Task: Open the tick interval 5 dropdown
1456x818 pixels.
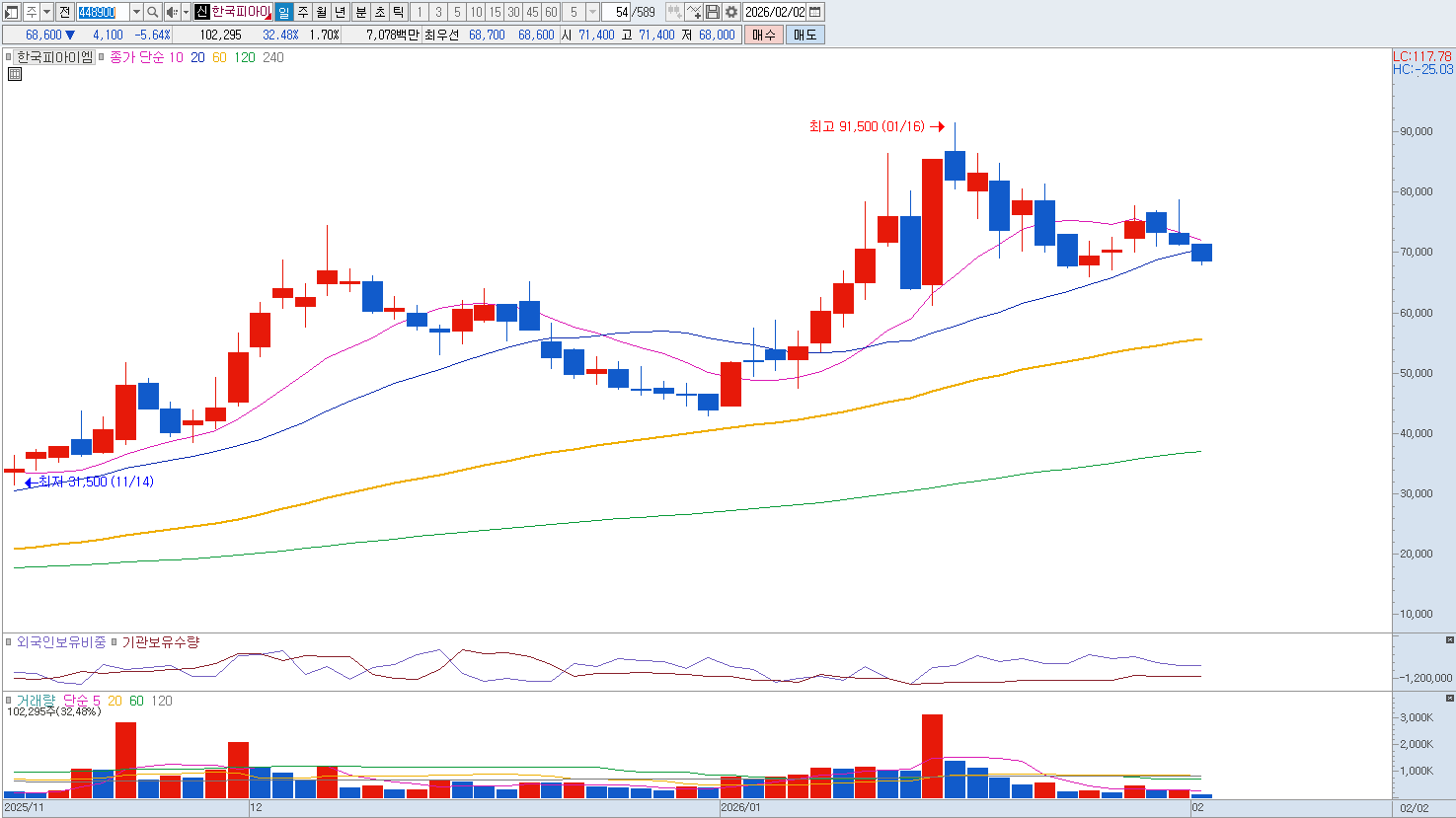Action: pos(592,12)
